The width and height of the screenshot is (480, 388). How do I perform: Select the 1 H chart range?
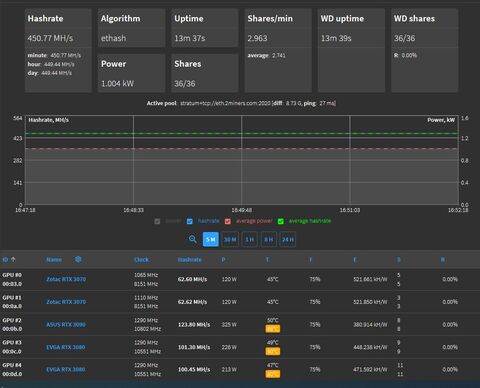click(250, 239)
